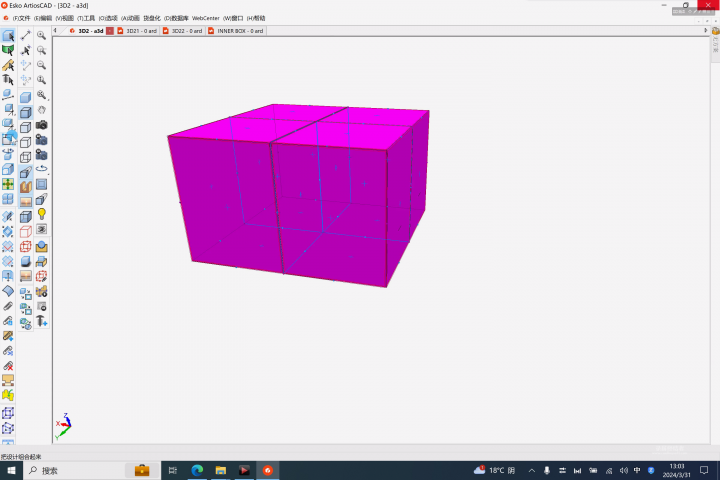This screenshot has height=480, width=720.
Task: Expand the 帮助 (Help) menu
Action: (x=258, y=18)
